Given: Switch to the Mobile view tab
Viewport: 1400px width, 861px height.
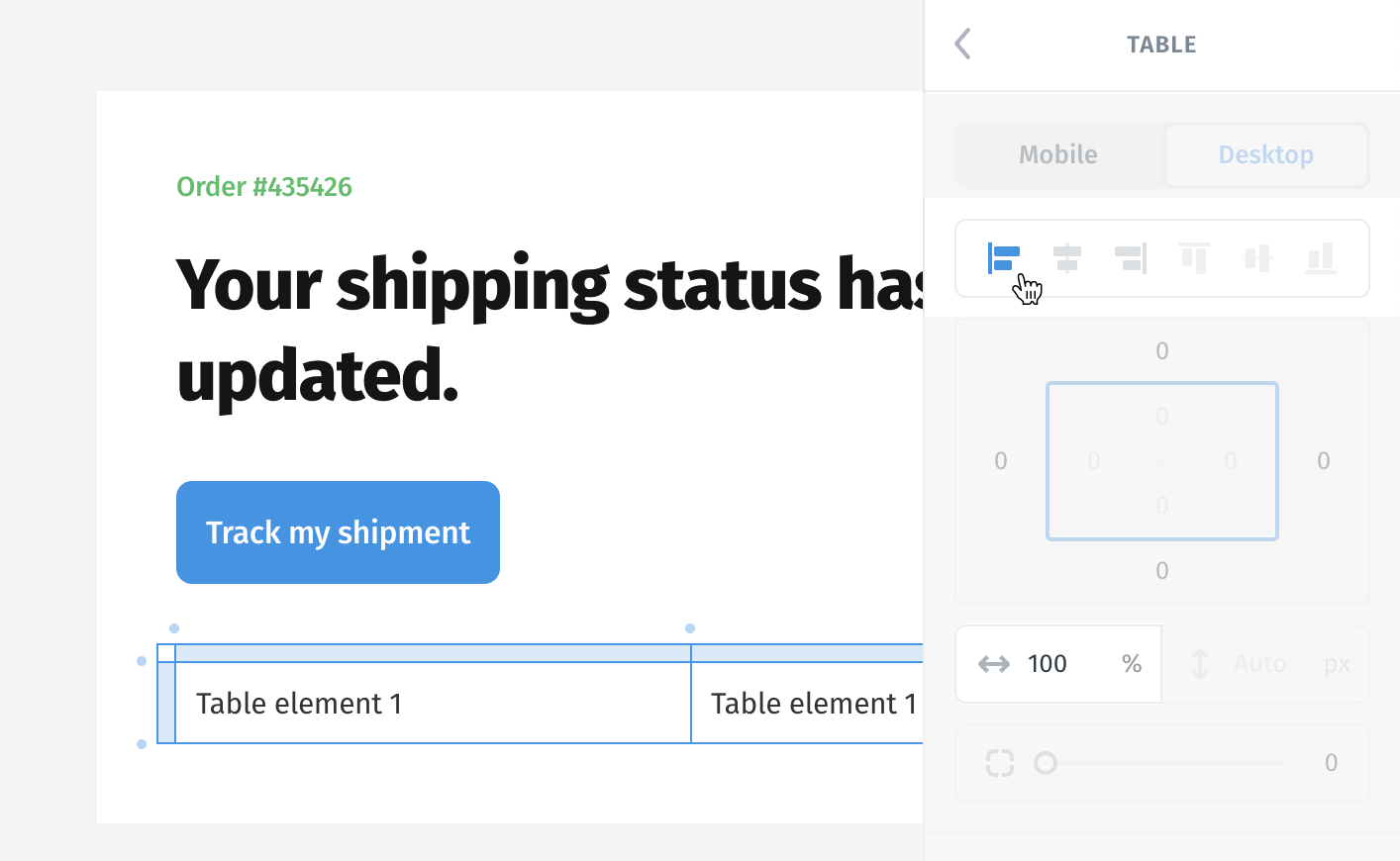Looking at the screenshot, I should click(x=1058, y=154).
